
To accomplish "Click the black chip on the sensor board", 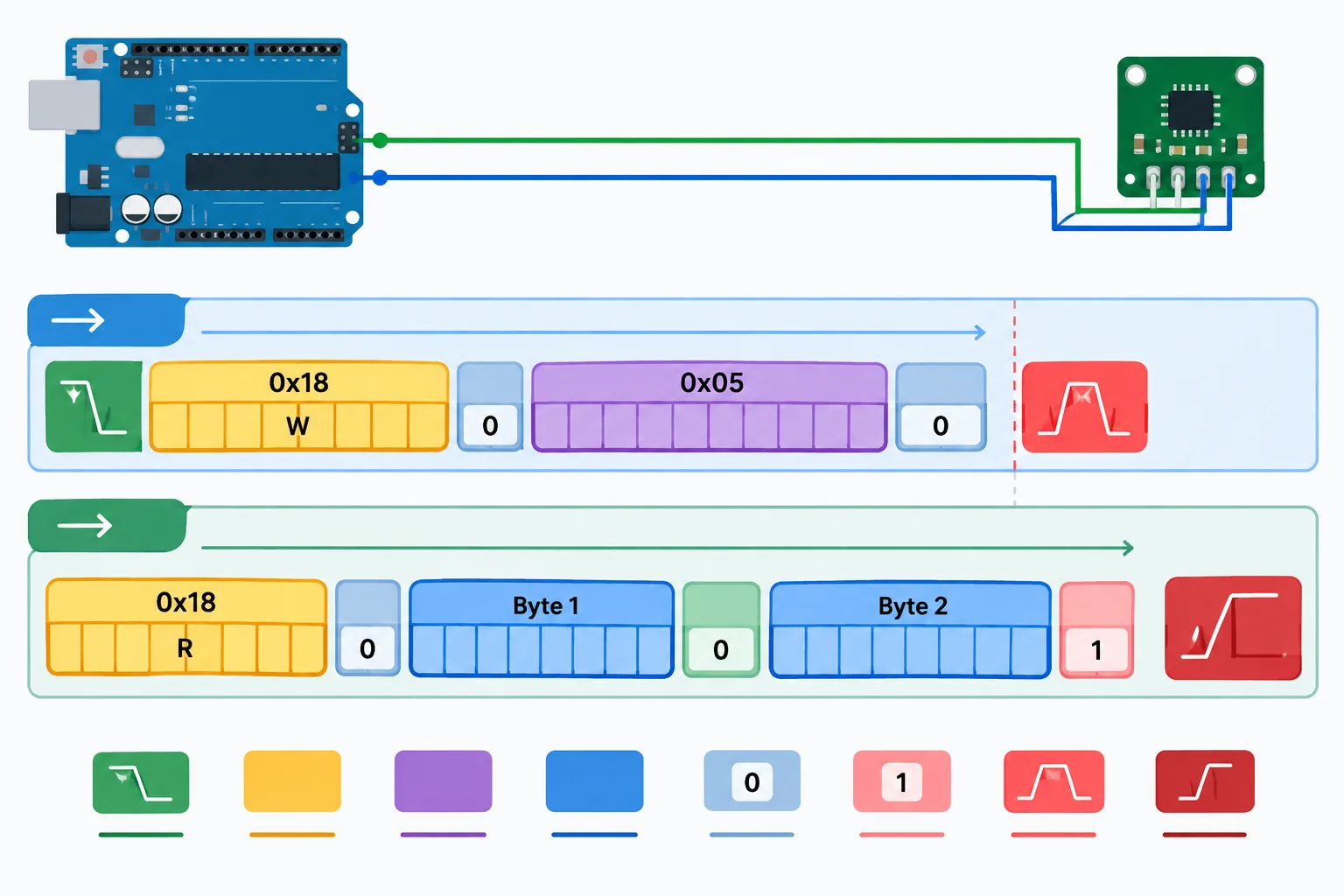I will tap(1190, 110).
